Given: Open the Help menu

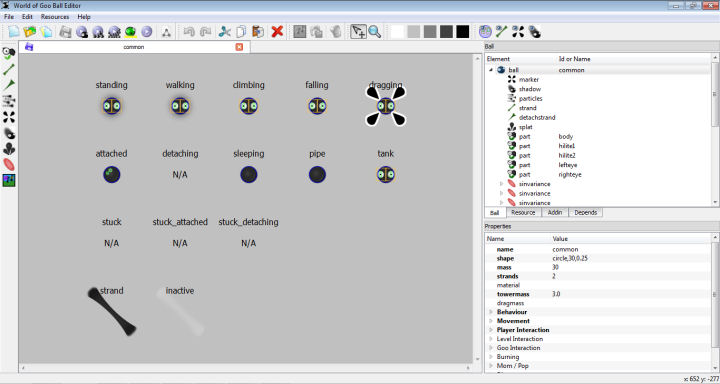Looking at the screenshot, I should point(84,17).
